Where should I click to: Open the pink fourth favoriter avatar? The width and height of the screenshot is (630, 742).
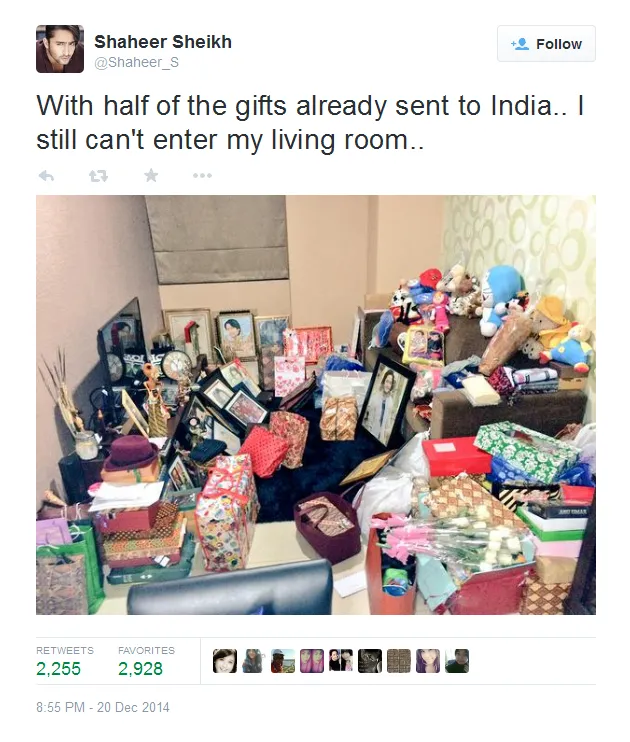click(312, 661)
